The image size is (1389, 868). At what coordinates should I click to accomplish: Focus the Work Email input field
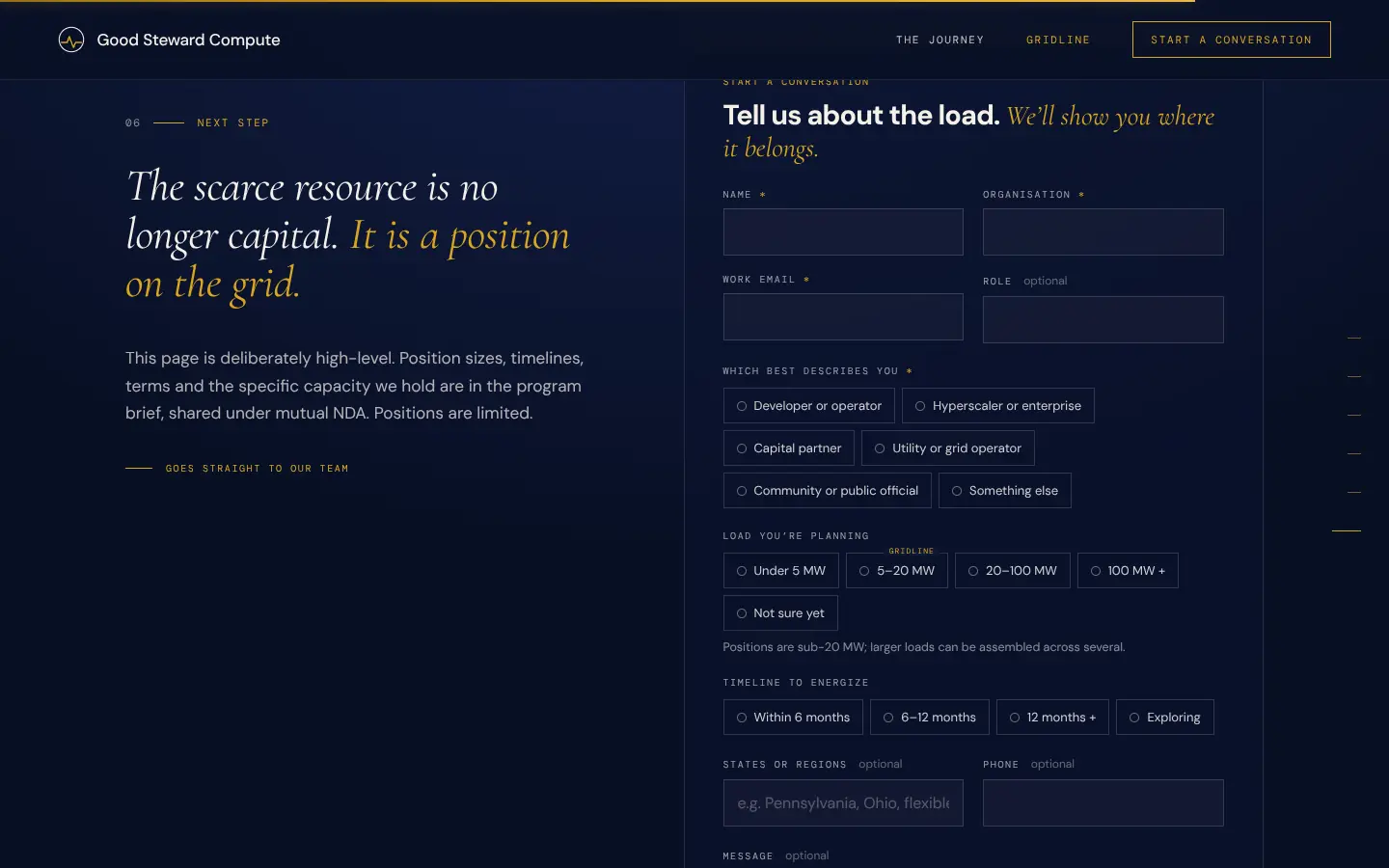coord(843,317)
